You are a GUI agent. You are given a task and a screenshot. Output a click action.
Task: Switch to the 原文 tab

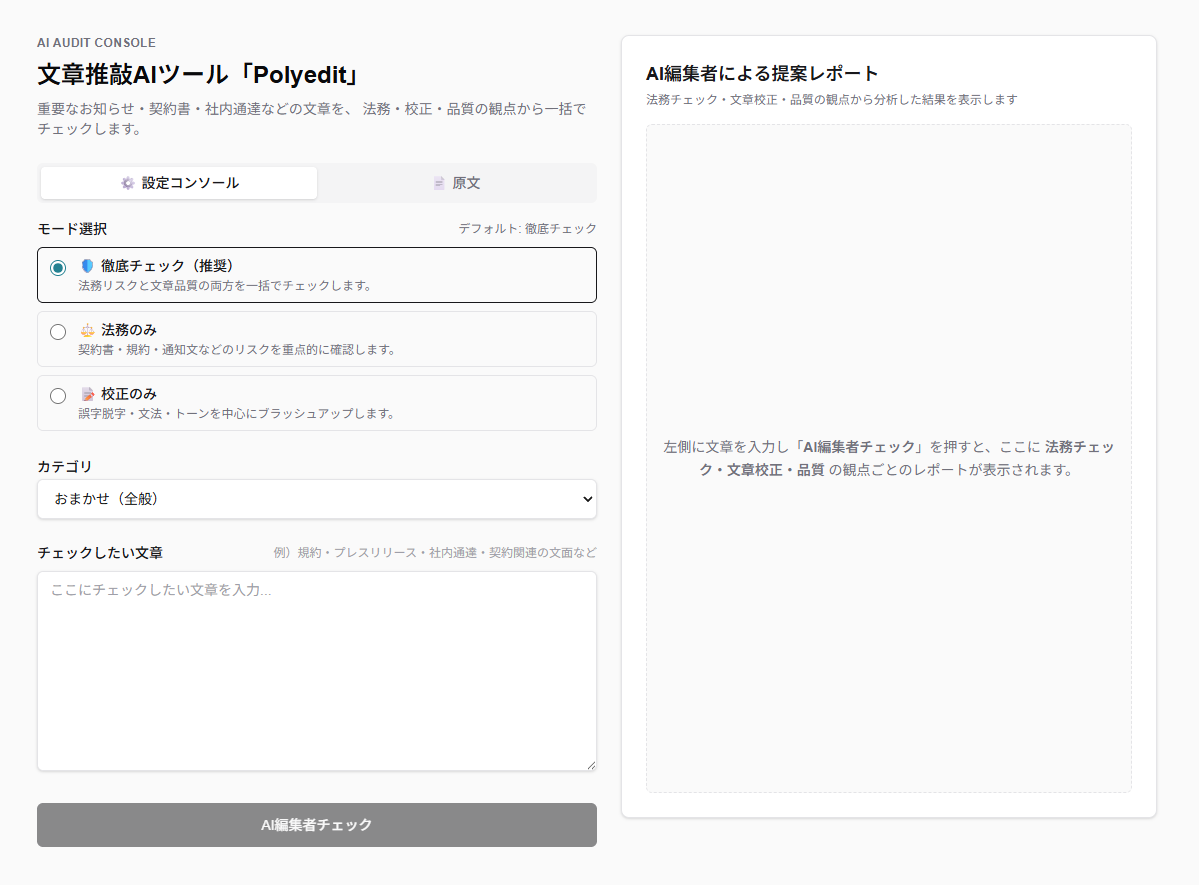[x=457, y=183]
